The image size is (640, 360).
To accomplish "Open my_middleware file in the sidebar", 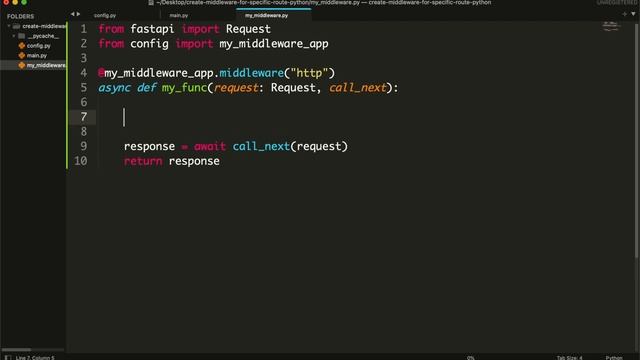I will click(x=46, y=65).
